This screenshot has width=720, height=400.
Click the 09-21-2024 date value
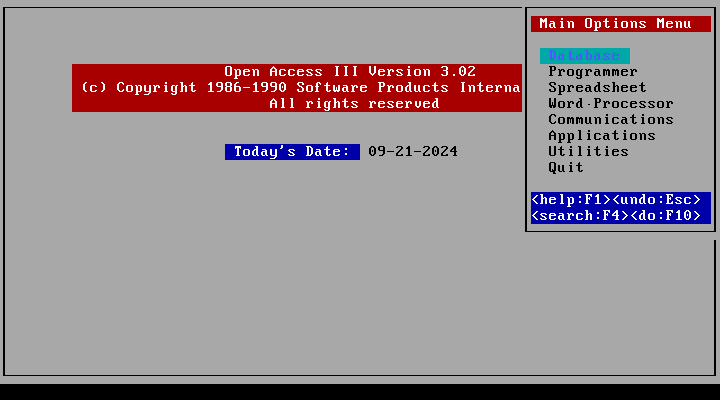click(x=413, y=152)
